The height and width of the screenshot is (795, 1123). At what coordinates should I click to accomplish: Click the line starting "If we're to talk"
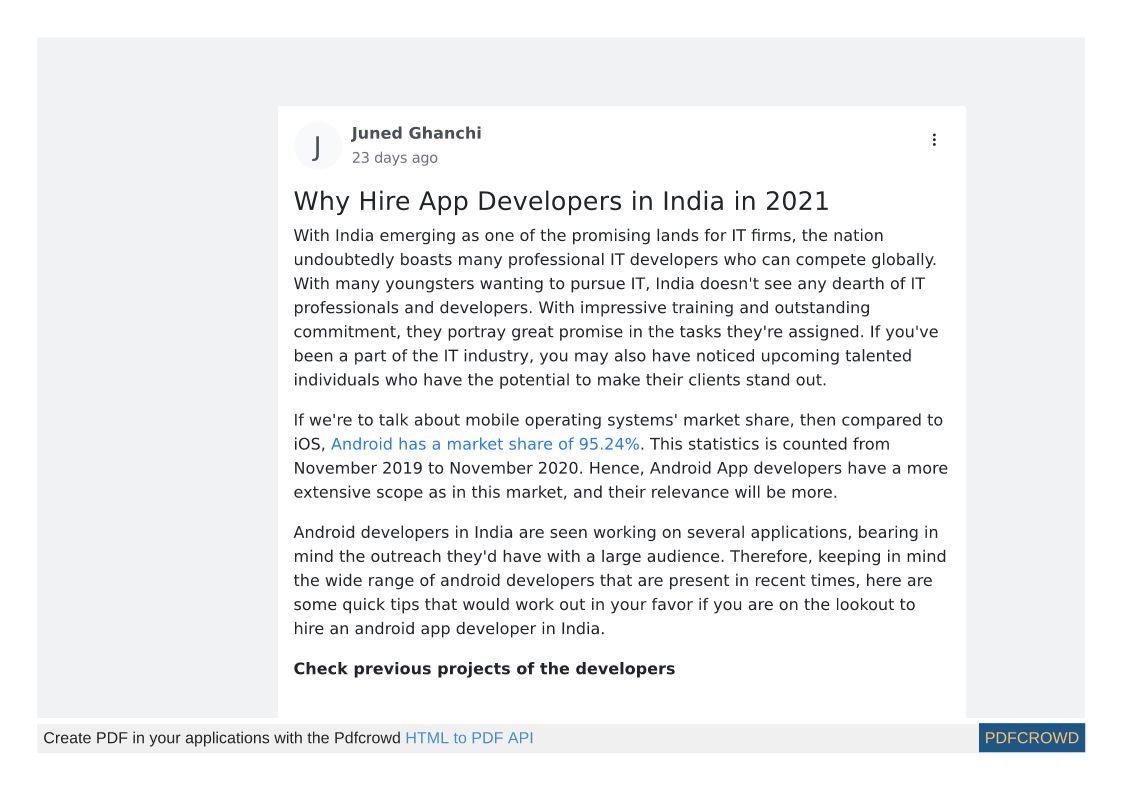coord(617,420)
